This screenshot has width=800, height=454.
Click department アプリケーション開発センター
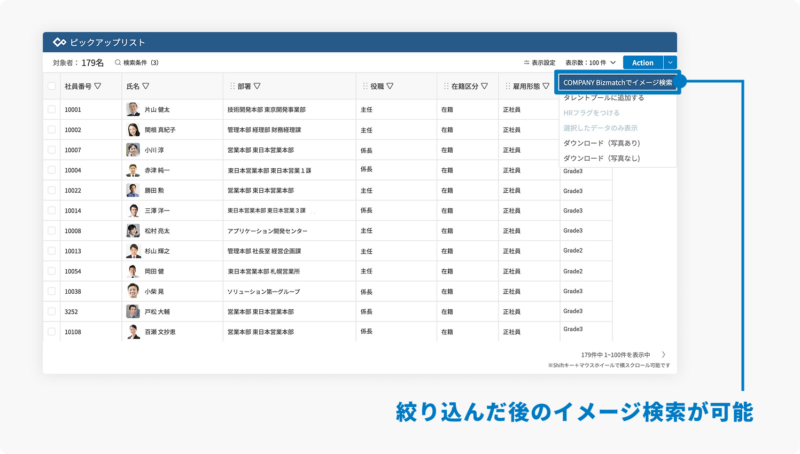(267, 231)
